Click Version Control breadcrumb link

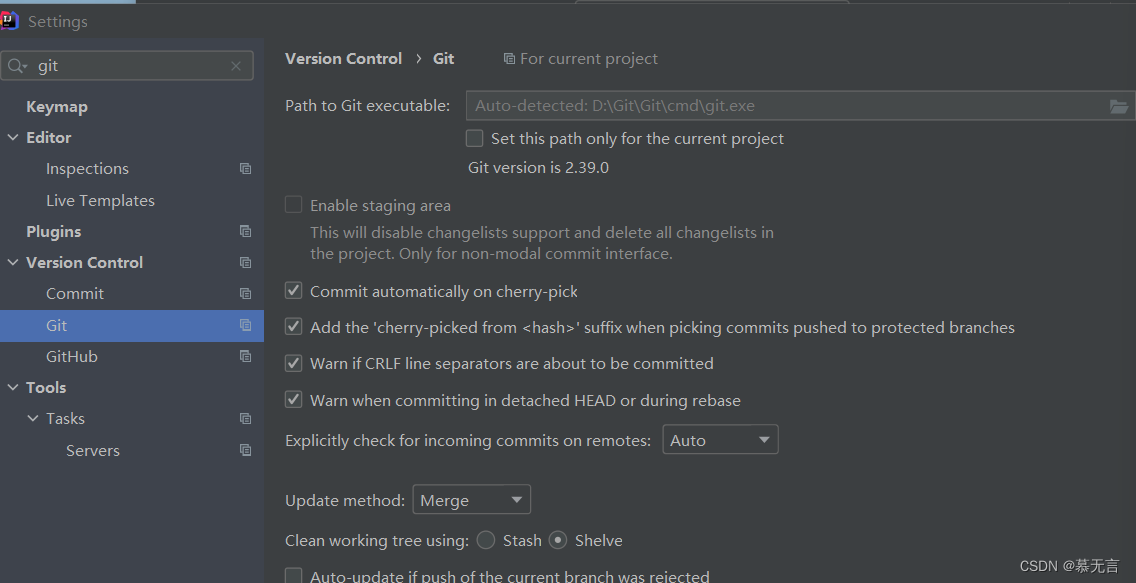point(343,59)
